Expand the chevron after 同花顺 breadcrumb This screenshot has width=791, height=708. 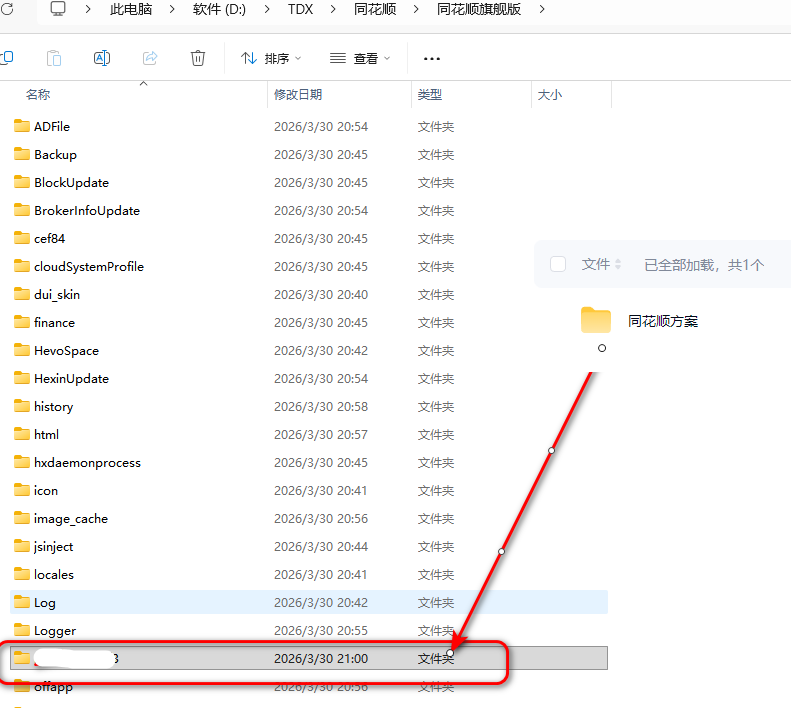(416, 9)
